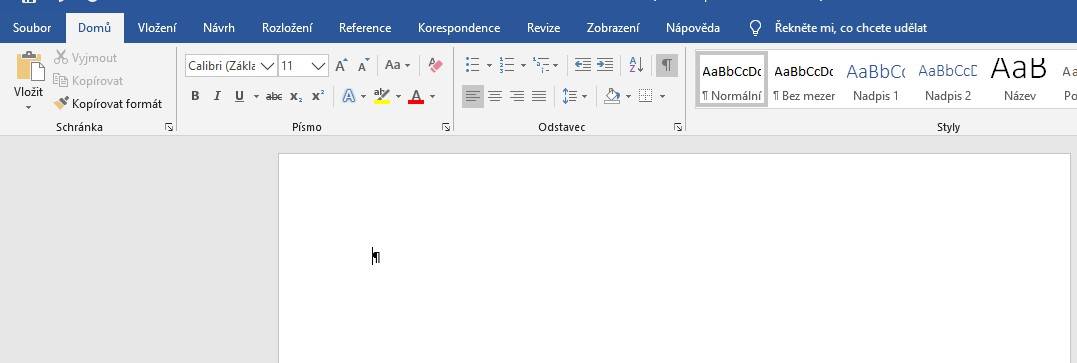Open the font name dropdown
1077x363 pixels.
[267, 66]
